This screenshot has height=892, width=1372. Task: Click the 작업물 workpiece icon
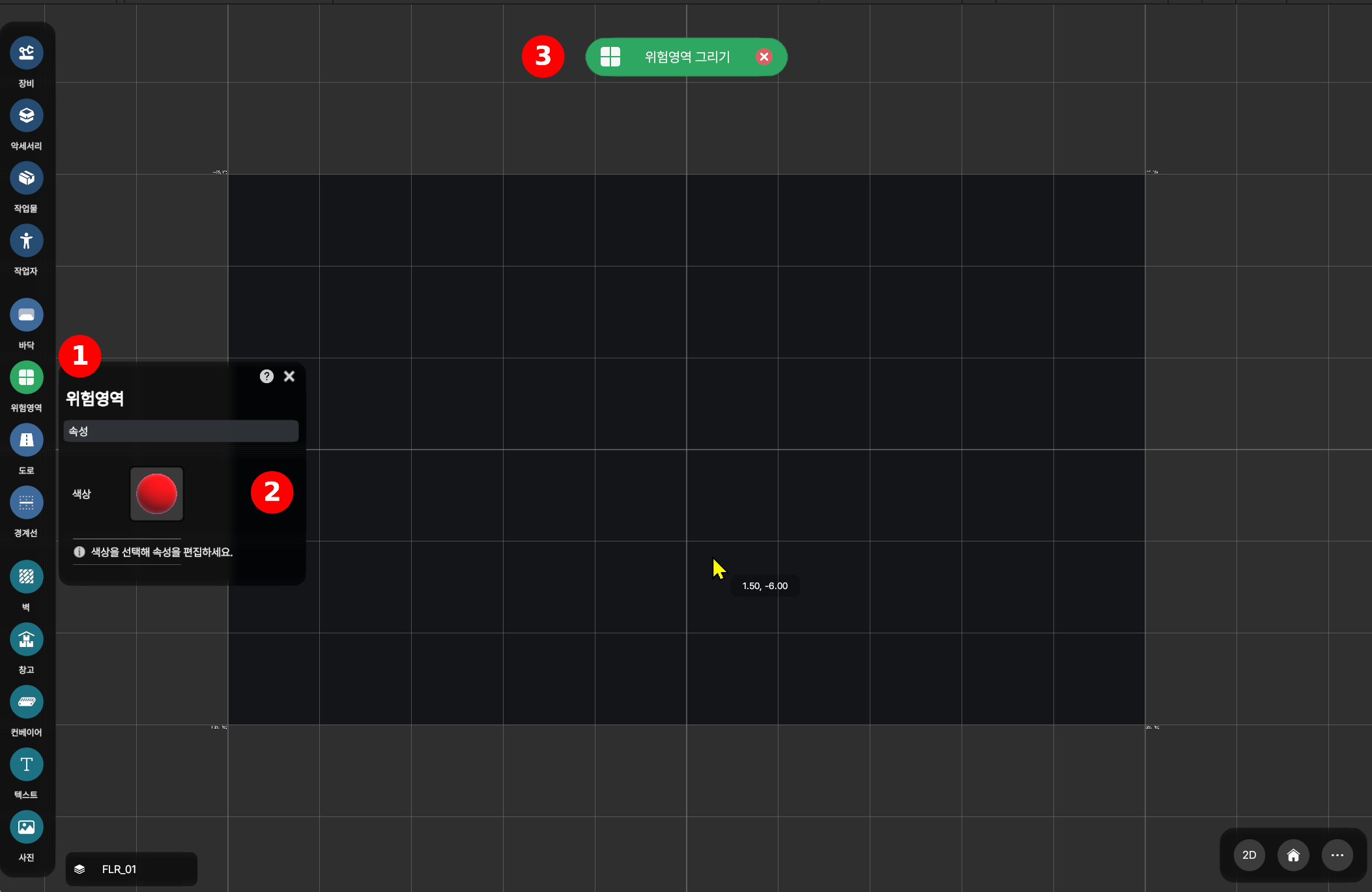(x=26, y=178)
